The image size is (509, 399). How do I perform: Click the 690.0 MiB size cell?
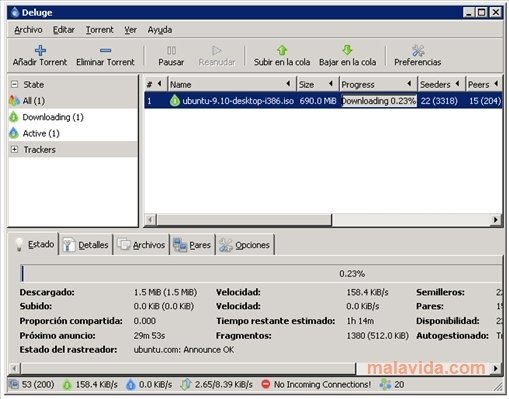click(318, 101)
